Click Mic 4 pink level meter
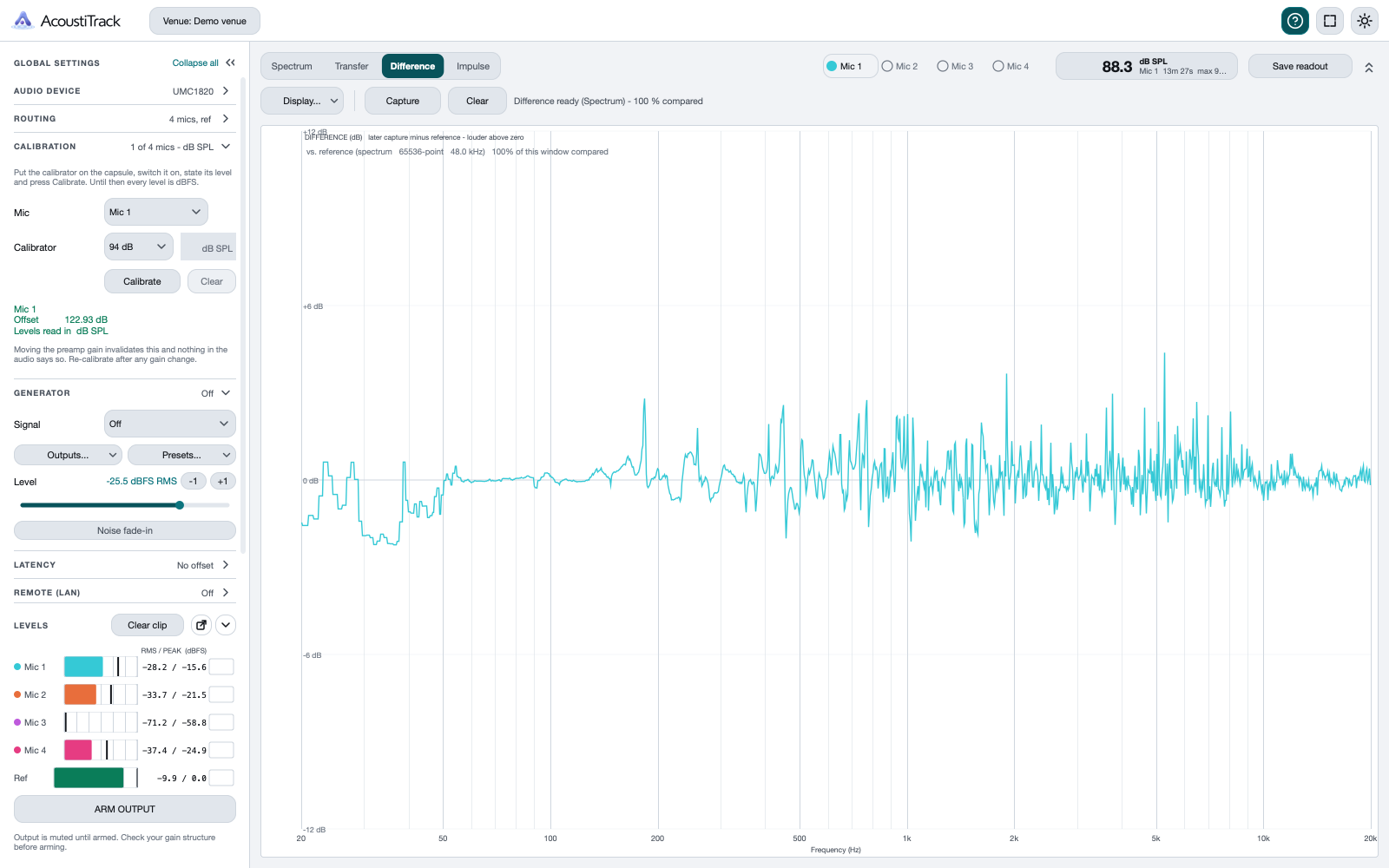Viewport: 1389px width, 868px height. [x=101, y=750]
